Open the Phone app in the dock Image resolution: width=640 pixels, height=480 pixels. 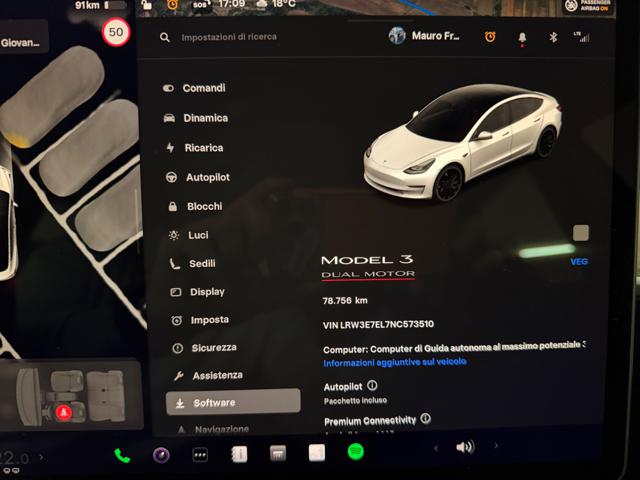122,455
